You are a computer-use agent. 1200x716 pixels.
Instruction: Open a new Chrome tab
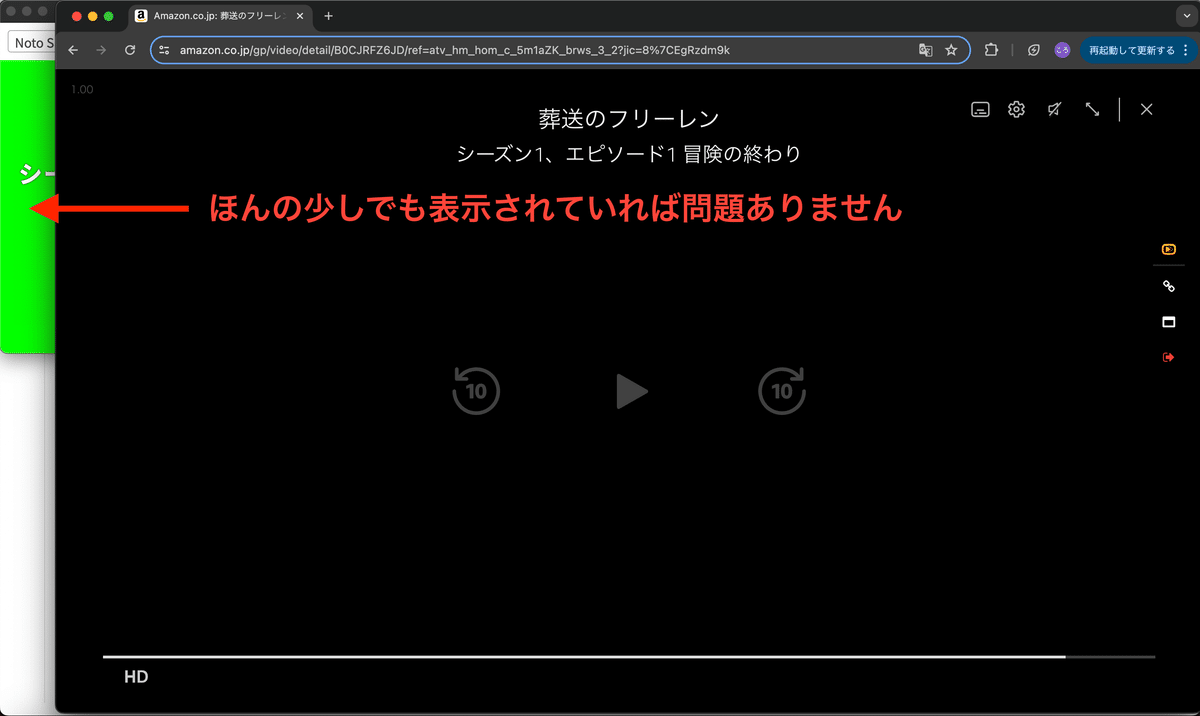[x=328, y=16]
